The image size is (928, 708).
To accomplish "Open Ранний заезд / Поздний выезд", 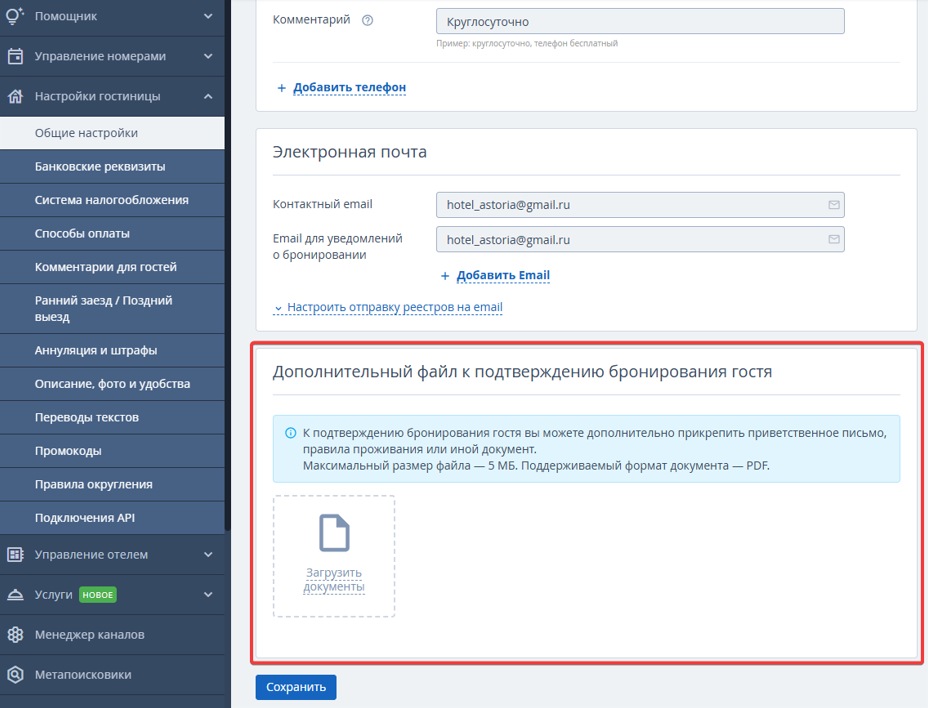I will point(112,309).
